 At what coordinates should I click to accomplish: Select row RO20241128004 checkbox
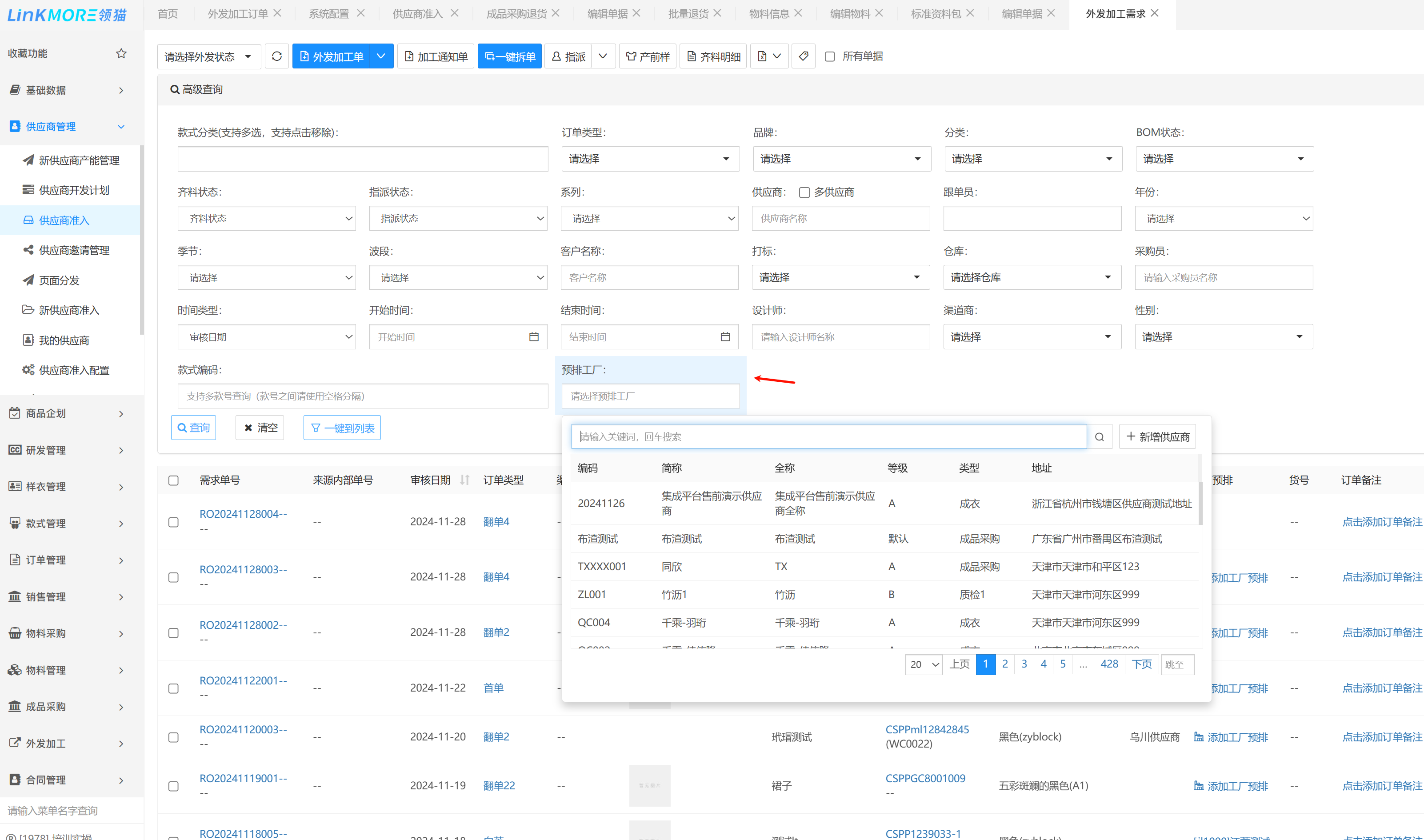[x=174, y=522]
